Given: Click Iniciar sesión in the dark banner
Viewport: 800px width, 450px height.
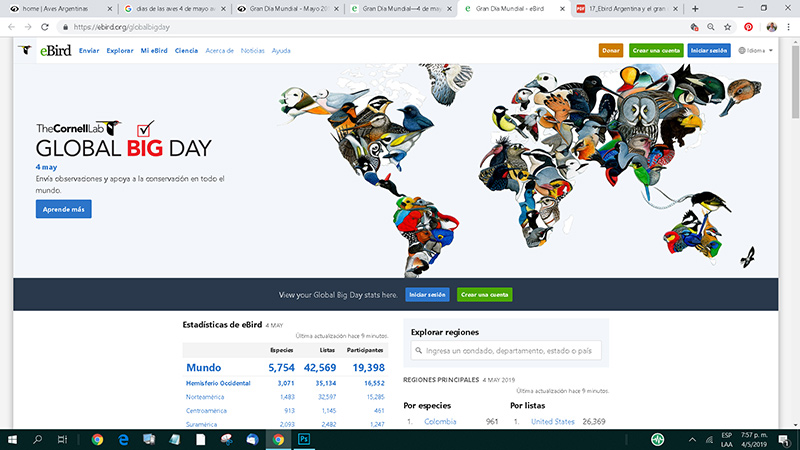Looking at the screenshot, I should (x=427, y=294).
